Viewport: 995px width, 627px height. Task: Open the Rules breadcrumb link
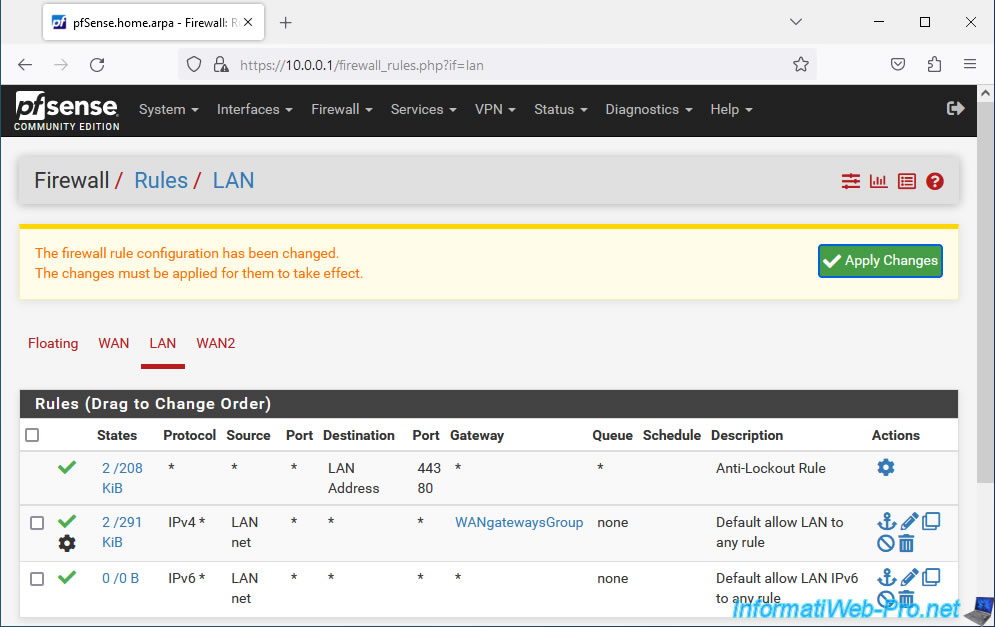coord(161,181)
